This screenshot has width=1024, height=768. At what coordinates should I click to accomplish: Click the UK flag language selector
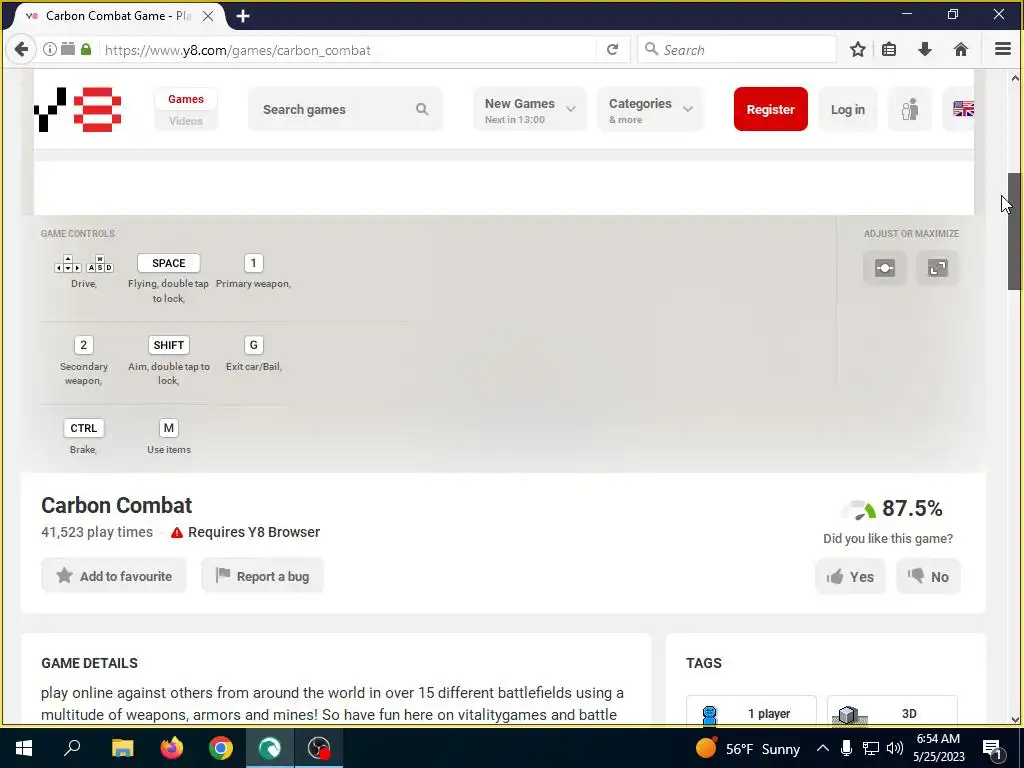click(x=963, y=109)
